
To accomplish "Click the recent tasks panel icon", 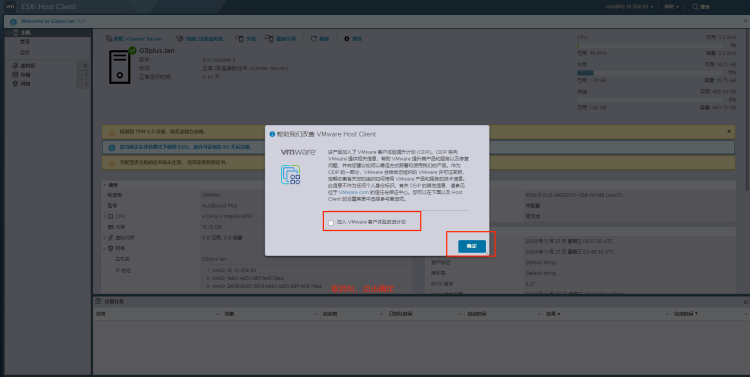I will pyautogui.click(x=98, y=301).
